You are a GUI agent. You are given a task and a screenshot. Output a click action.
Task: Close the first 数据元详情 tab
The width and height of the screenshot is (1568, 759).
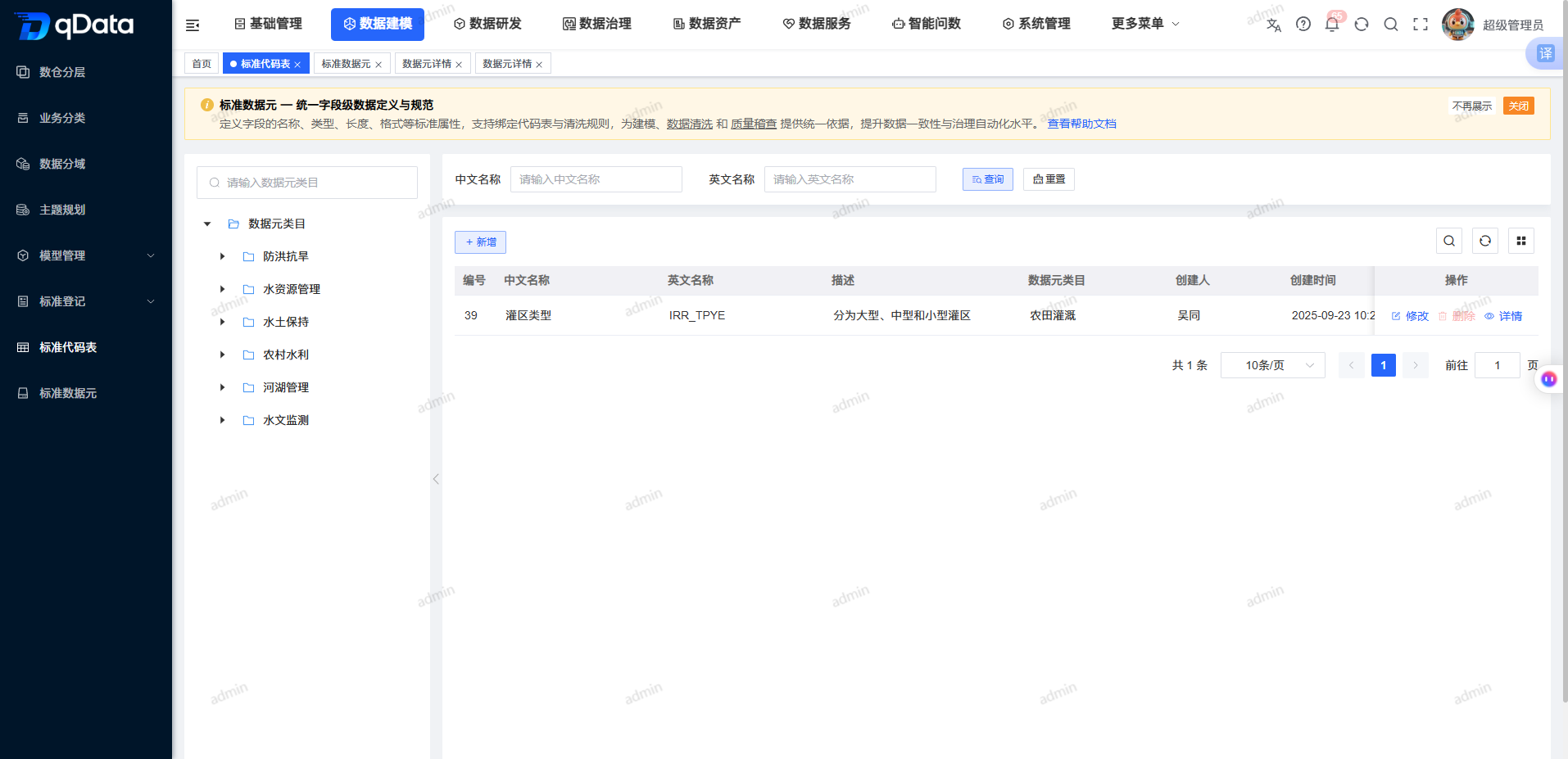pyautogui.click(x=459, y=65)
